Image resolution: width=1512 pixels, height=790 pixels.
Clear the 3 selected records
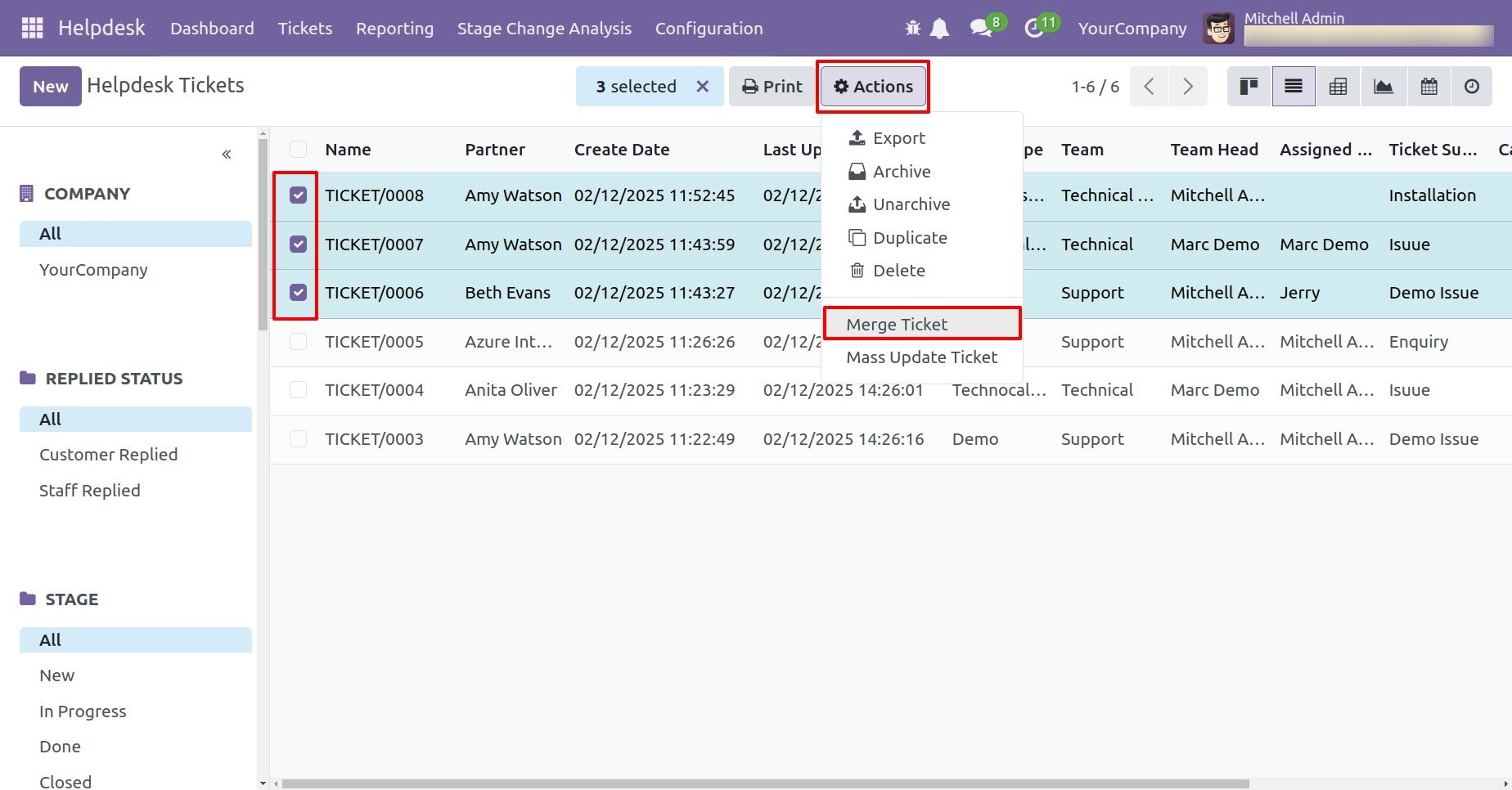tap(702, 87)
